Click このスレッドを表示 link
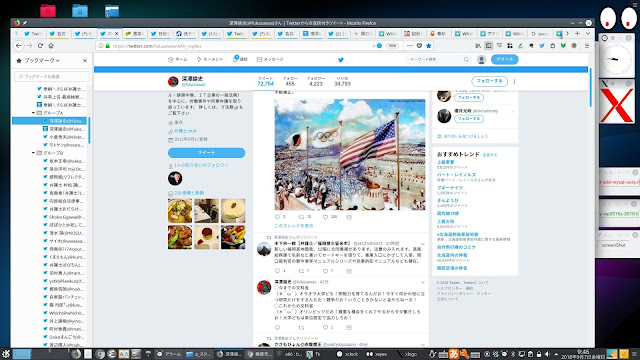 tap(294, 226)
